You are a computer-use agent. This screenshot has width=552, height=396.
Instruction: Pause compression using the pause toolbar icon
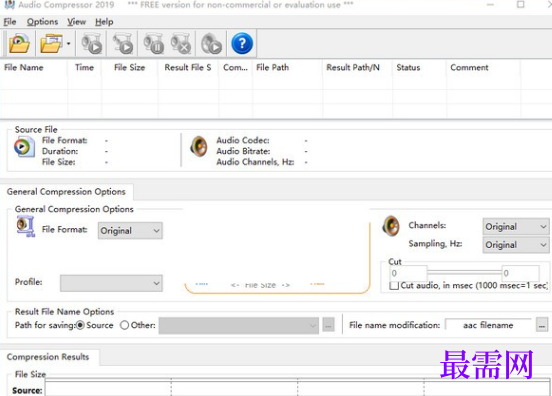tap(154, 44)
